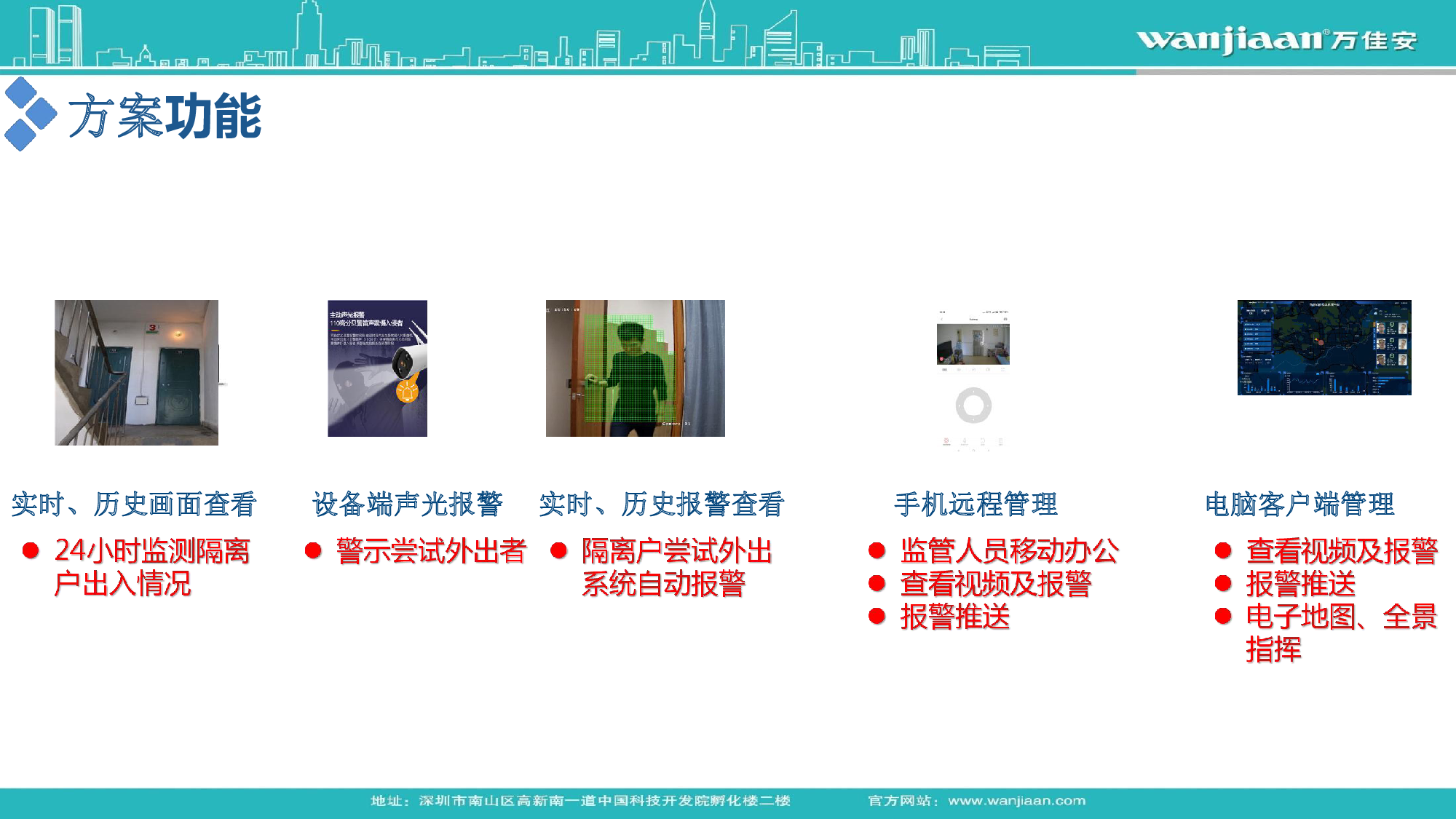This screenshot has width=1456, height=819.
Task: Click bullet text 警示尝试外出者
Action: [431, 551]
